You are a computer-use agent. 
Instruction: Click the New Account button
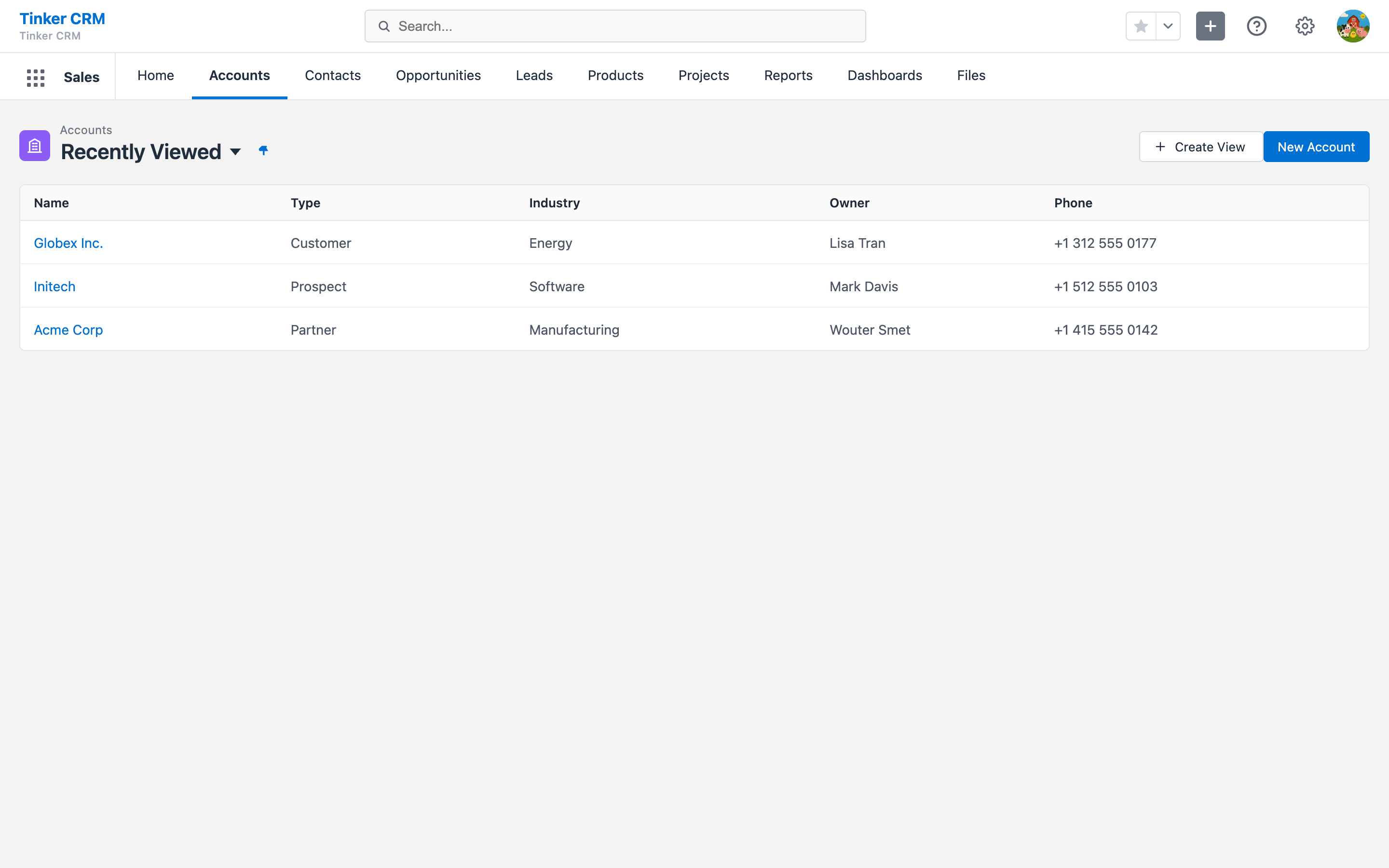coord(1316,147)
